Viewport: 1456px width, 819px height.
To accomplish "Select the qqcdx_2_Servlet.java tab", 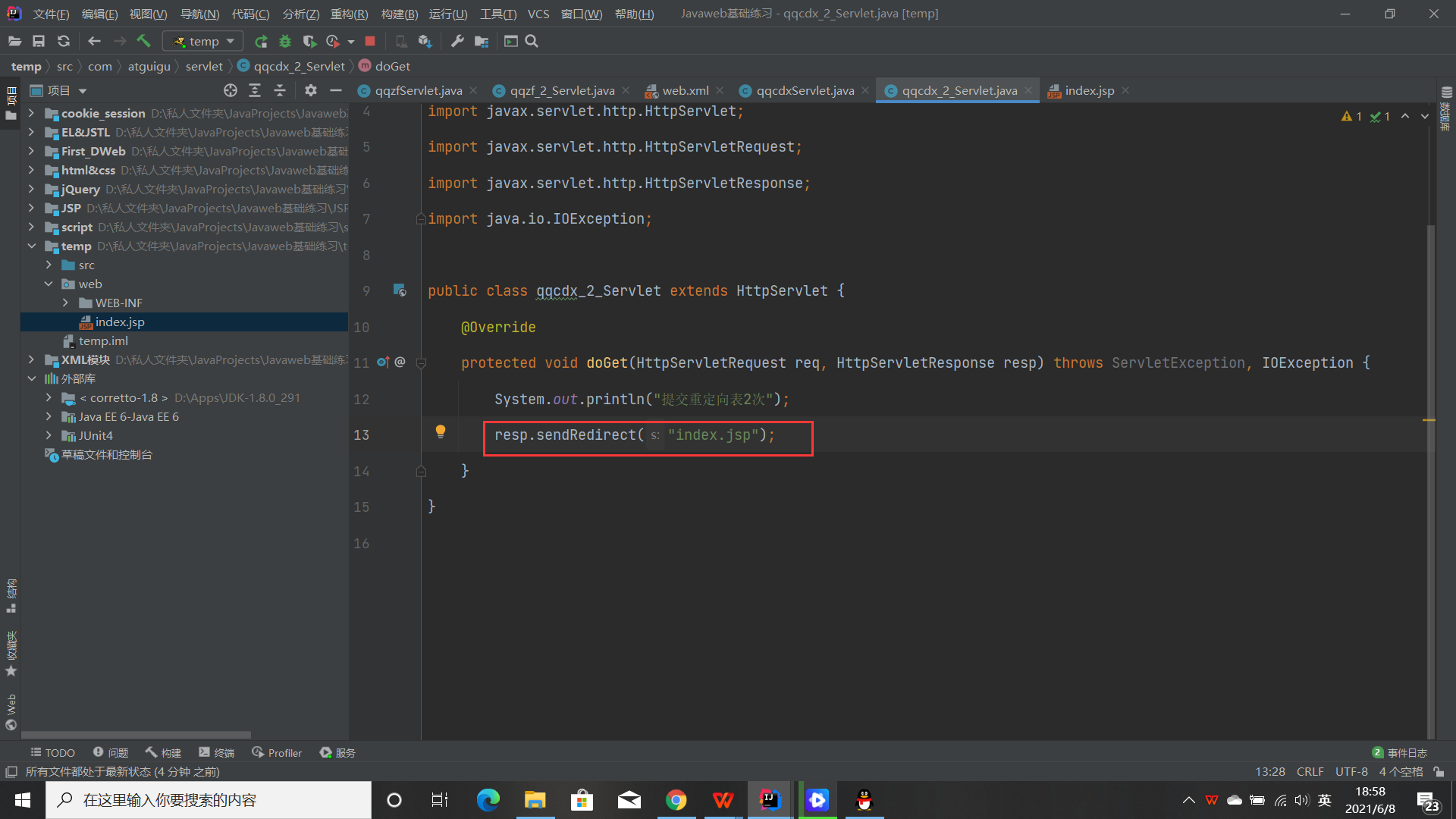I will coord(959,90).
